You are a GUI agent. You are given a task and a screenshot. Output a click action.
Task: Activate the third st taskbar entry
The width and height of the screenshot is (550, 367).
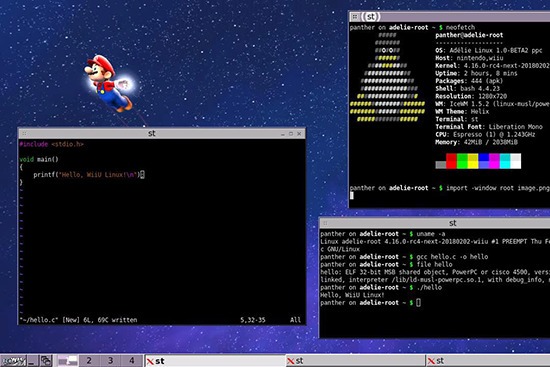pos(488,361)
